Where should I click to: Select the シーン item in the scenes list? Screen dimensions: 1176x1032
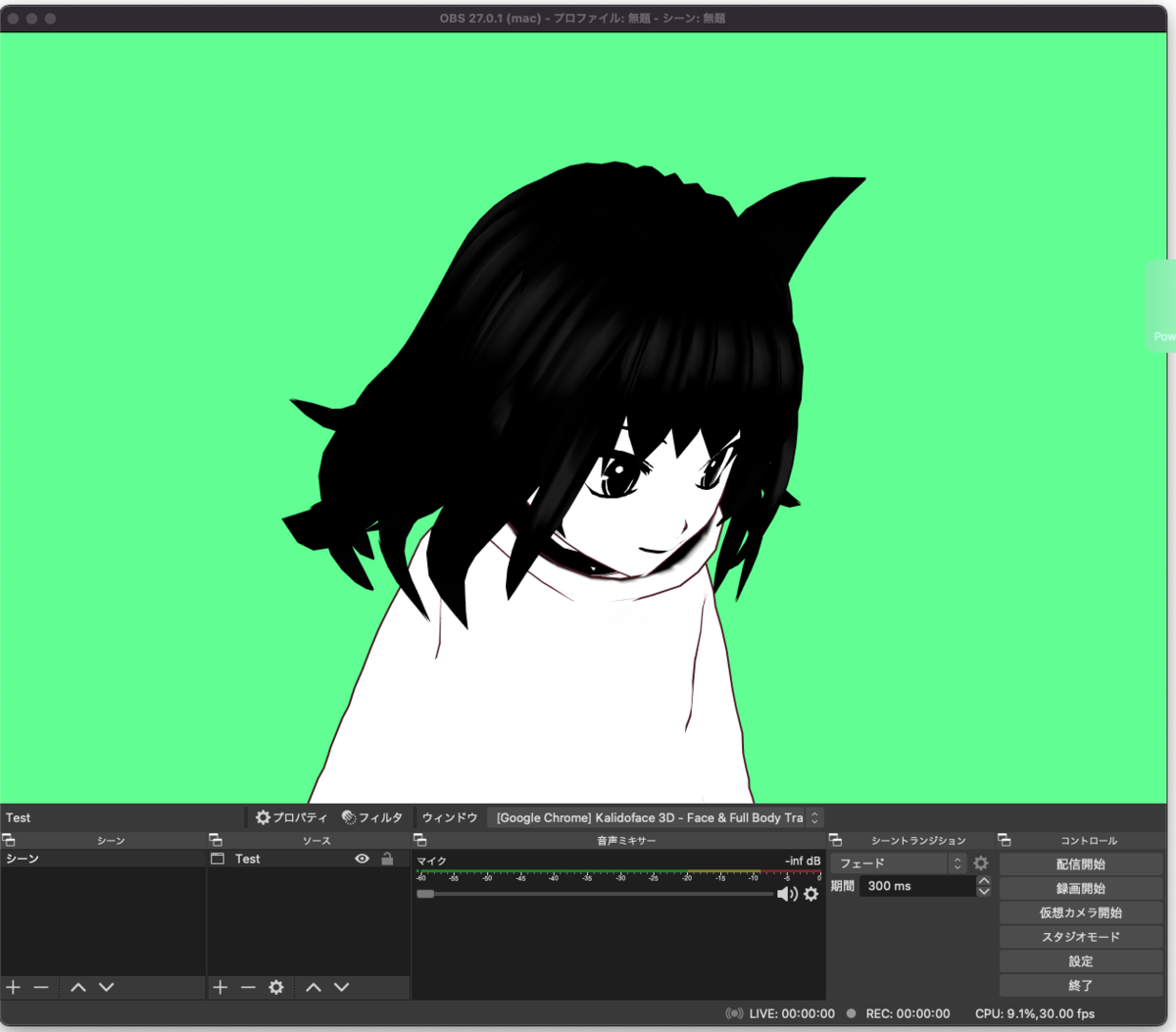103,859
